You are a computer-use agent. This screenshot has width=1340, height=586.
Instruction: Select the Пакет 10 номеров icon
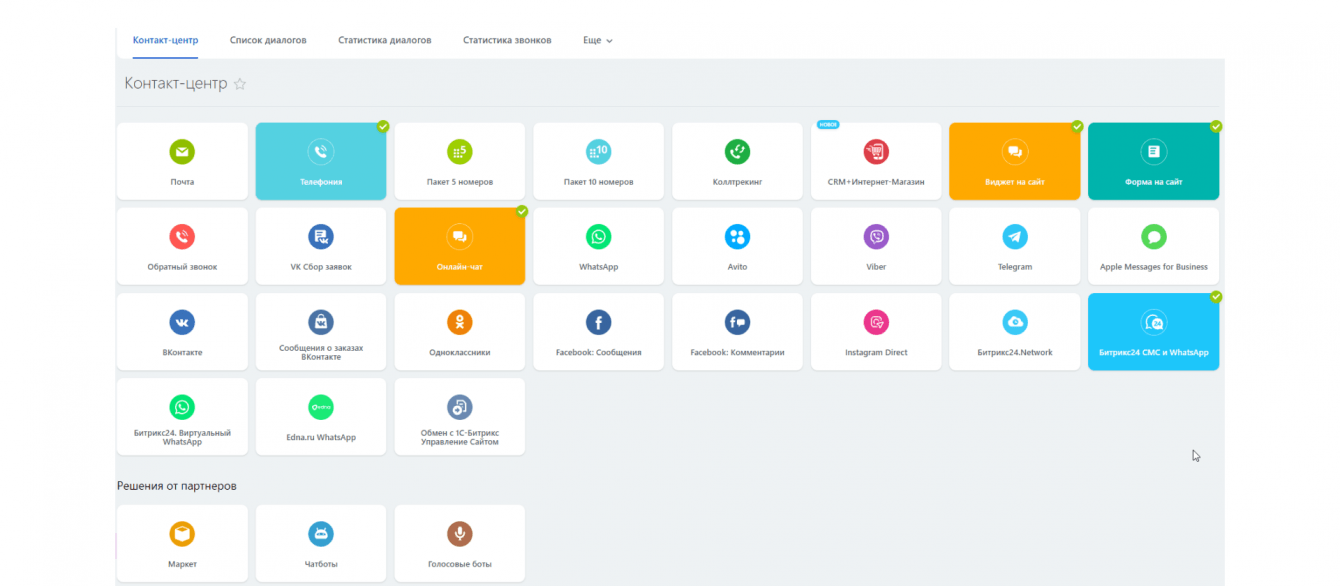[598, 152]
